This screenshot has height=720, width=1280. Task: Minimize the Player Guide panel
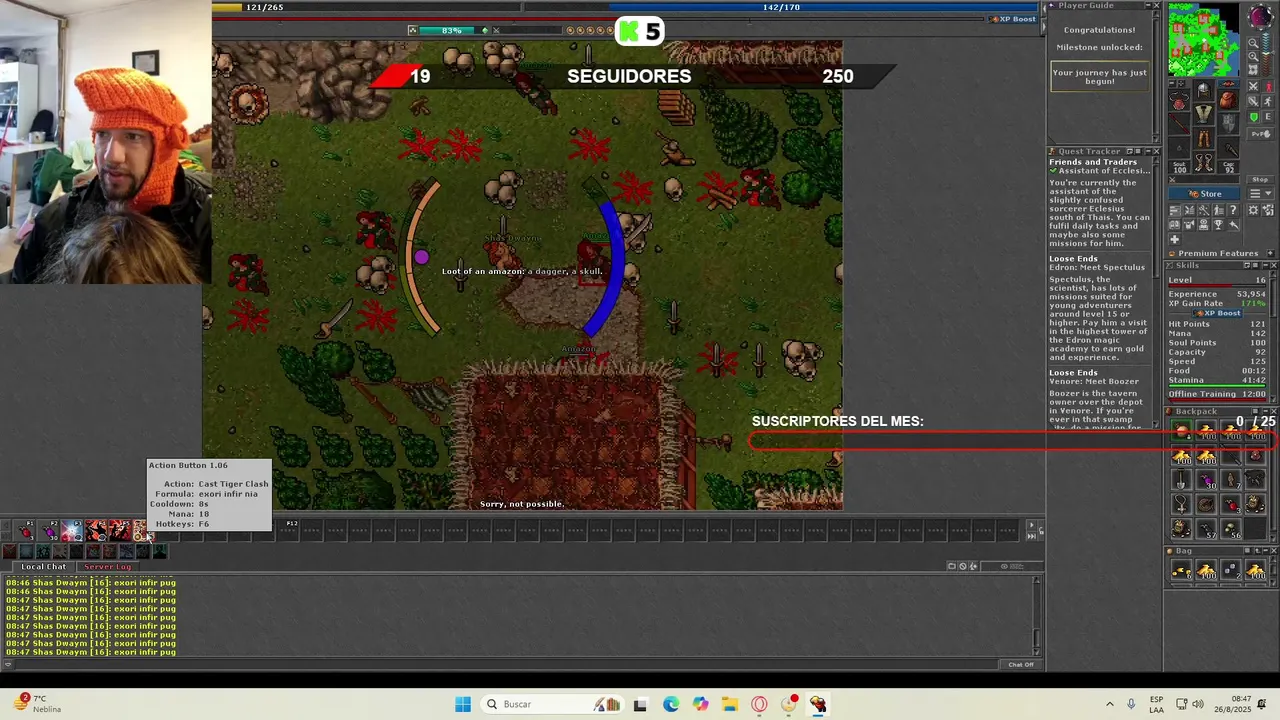coord(1147,6)
